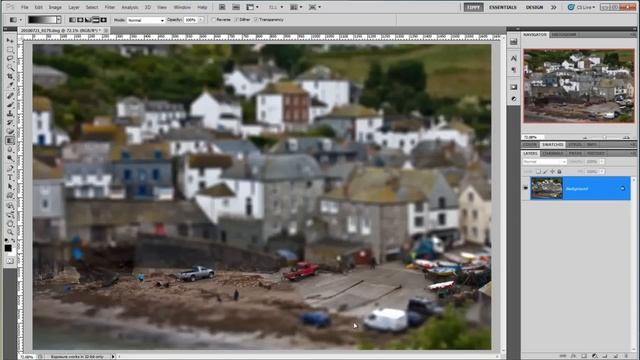640x360 pixels.
Task: Toggle Quick Mask mode in toolbox
Action: coord(10,261)
